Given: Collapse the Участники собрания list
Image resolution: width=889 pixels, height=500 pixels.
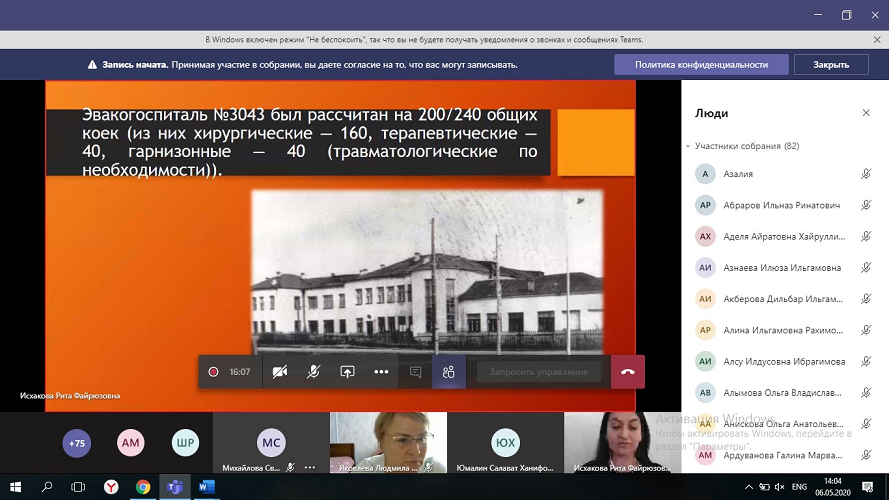Looking at the screenshot, I should click(x=687, y=146).
